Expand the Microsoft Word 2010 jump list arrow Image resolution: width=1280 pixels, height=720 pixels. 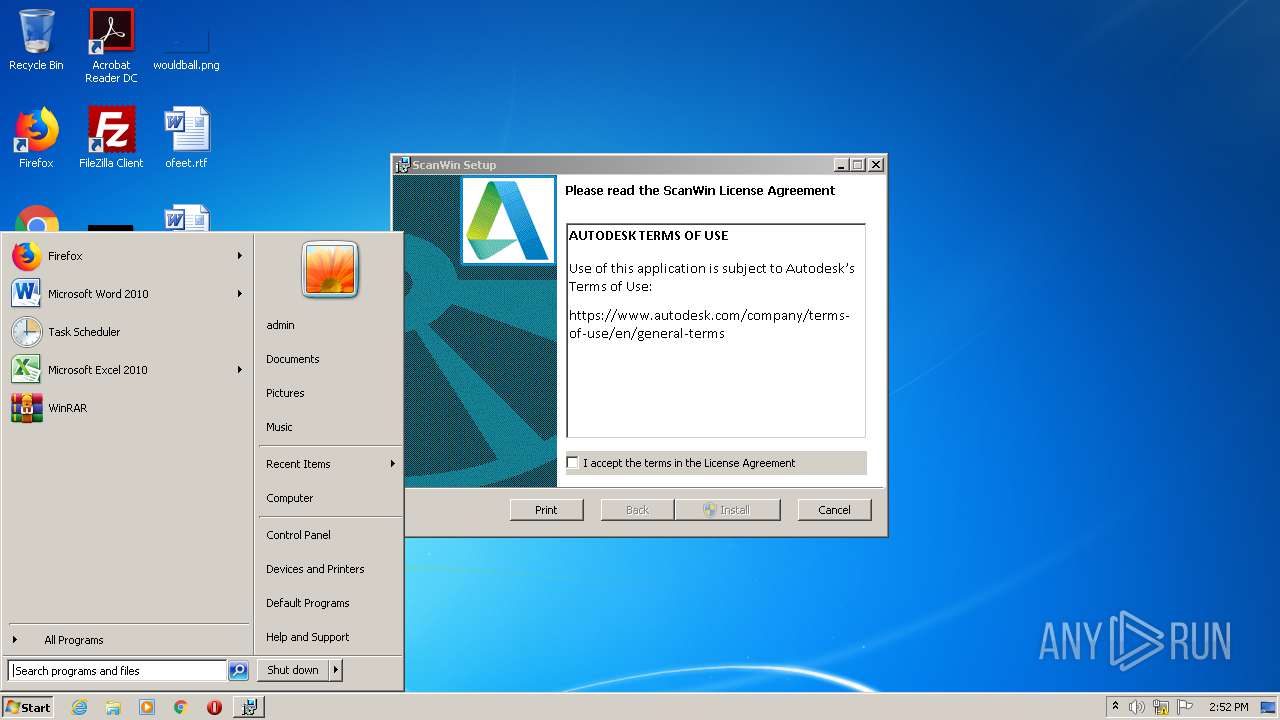(x=240, y=294)
